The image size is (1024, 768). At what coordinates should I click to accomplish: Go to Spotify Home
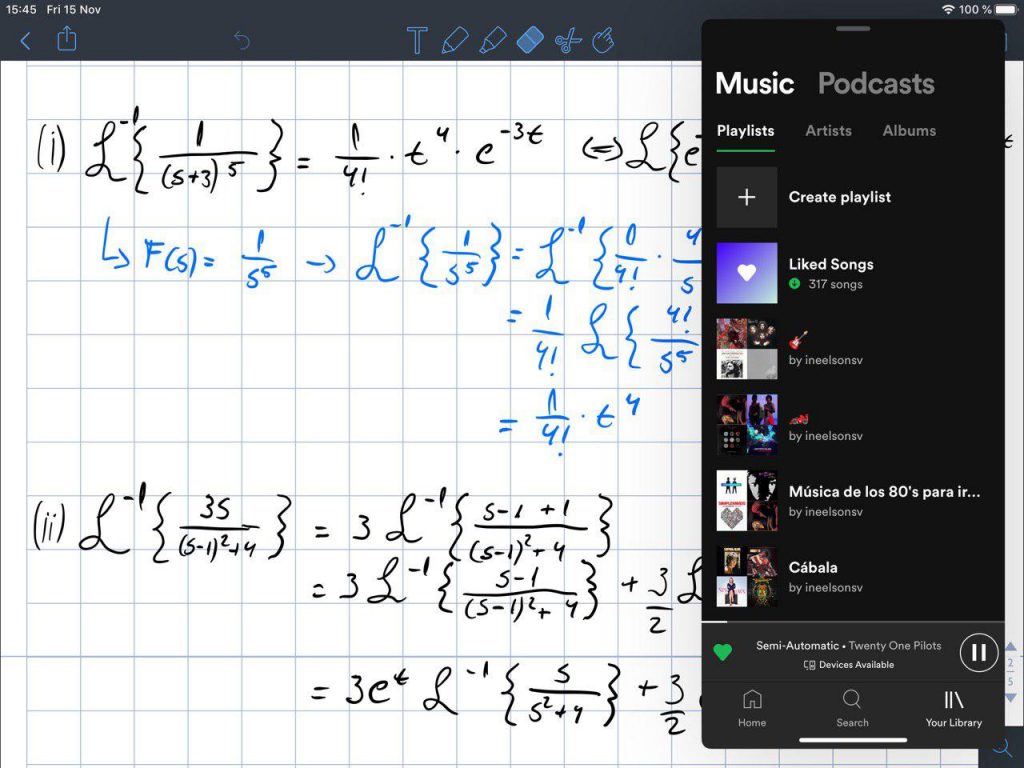pos(752,707)
